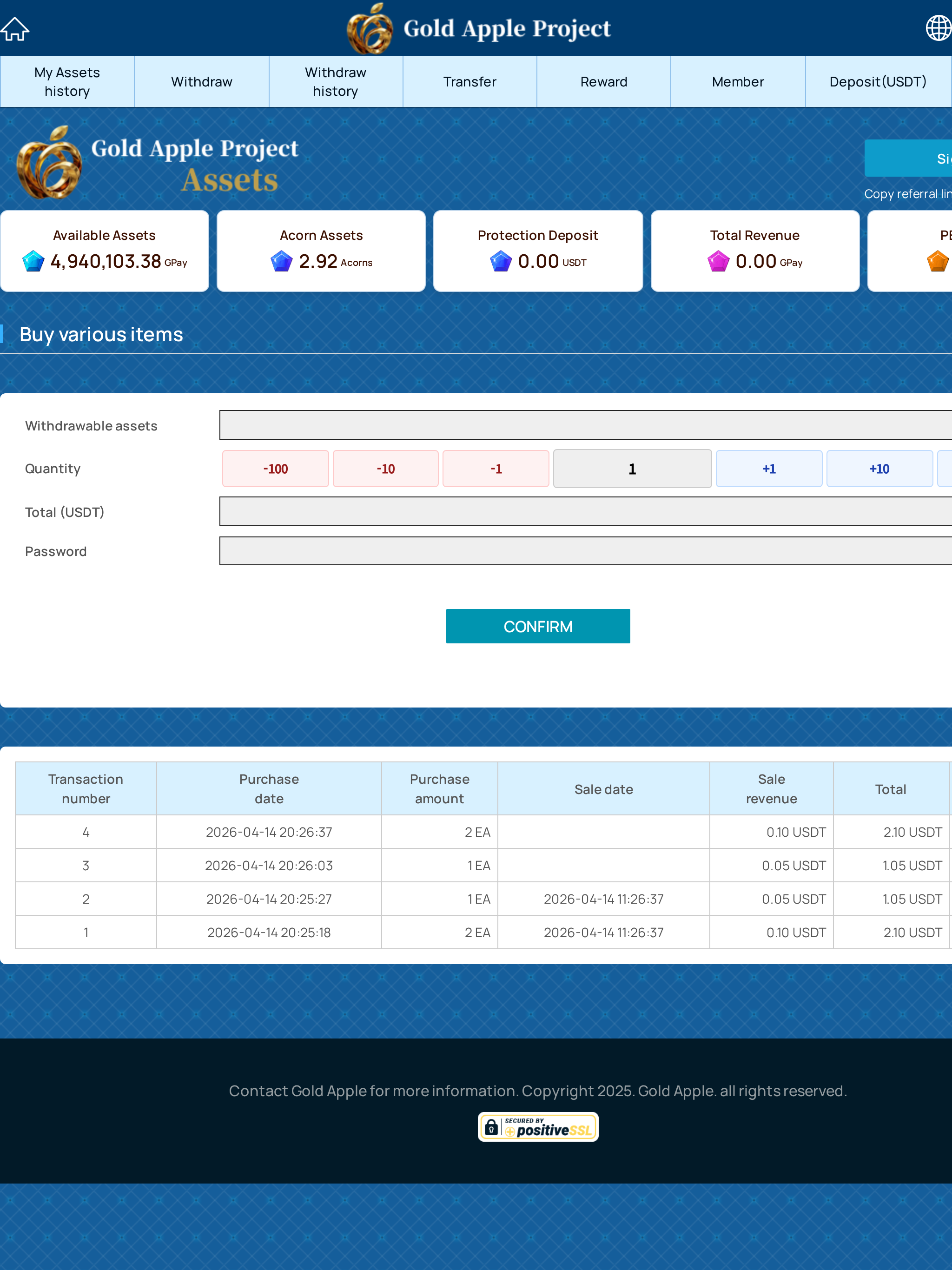Click the Protection Deposit gem icon
This screenshot has height=1270, width=952.
point(501,261)
